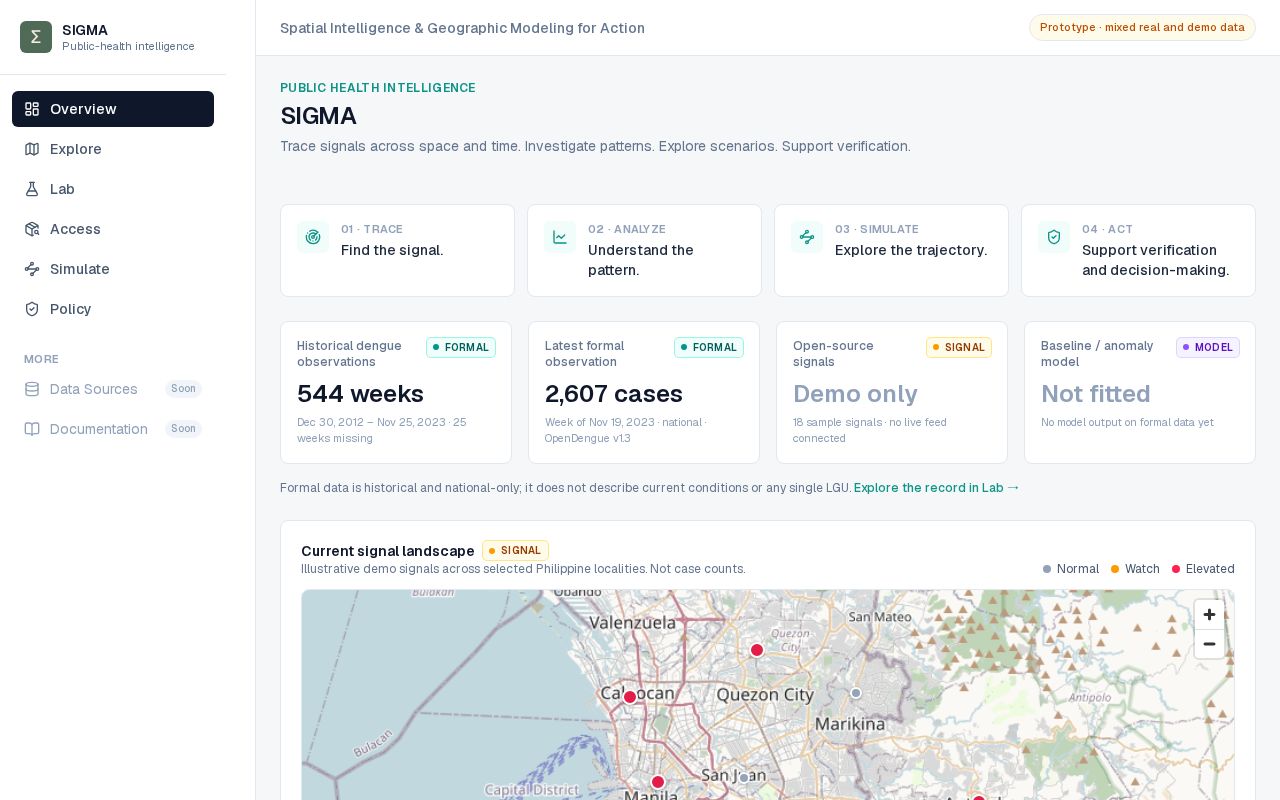Click the Simulate sidebar icon
The image size is (1280, 800).
pos(32,269)
